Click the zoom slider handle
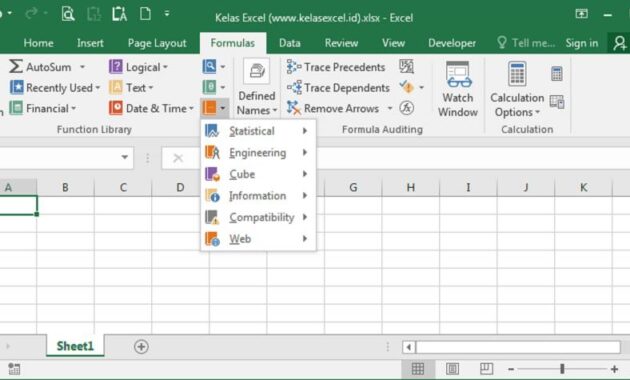630x380 pixels. [x=562, y=368]
